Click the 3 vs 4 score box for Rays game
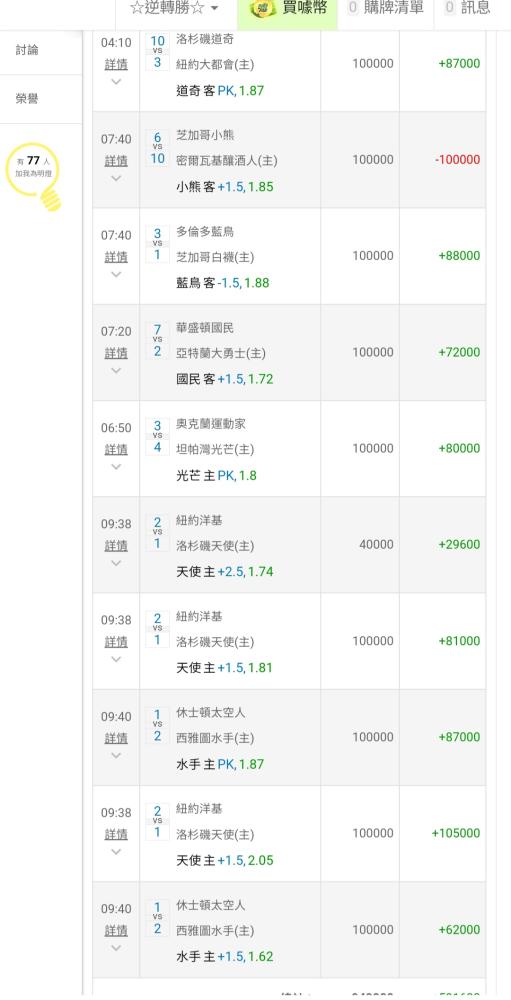 point(158,437)
